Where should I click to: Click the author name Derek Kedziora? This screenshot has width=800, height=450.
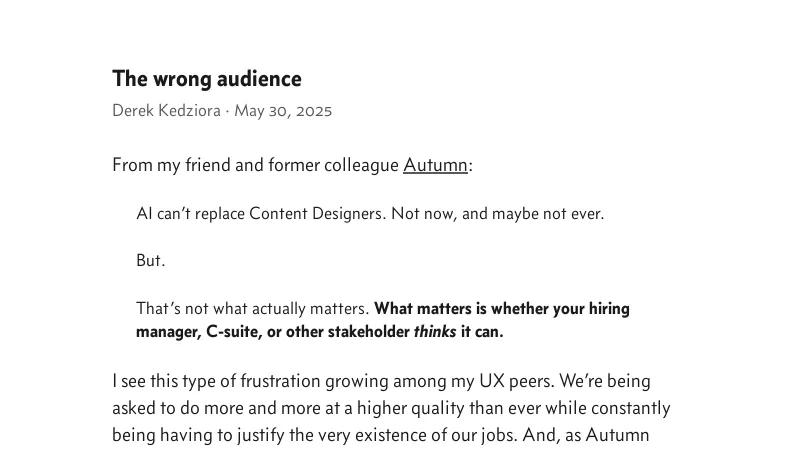point(166,111)
